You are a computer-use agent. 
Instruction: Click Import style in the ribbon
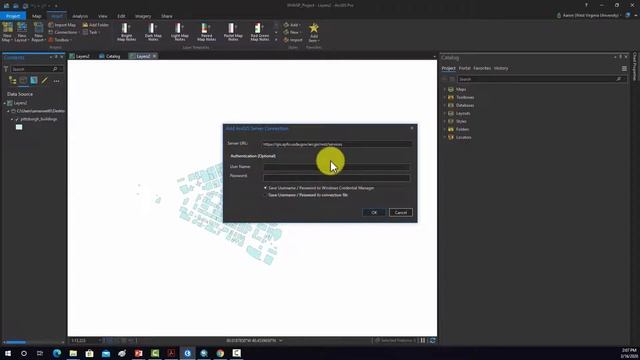[293, 40]
